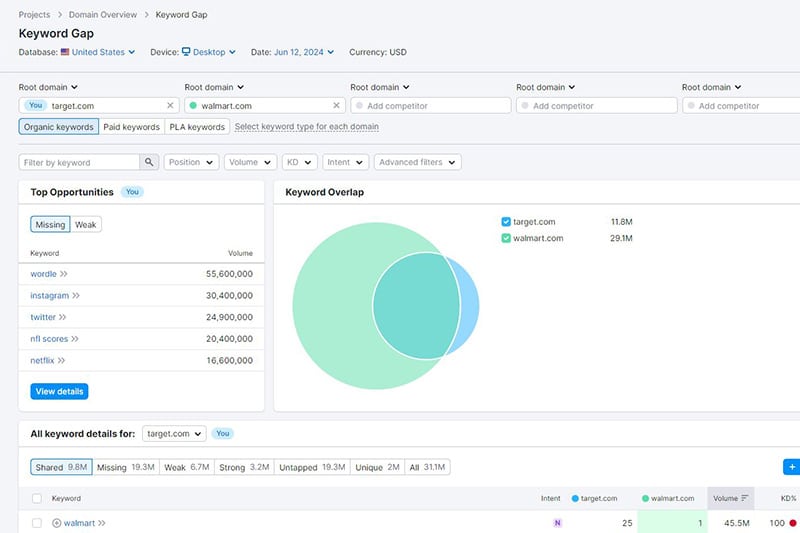Click the blue target.com-only sliver in Venn diagram
Viewport: 800px width, 533px height.
[469, 306]
